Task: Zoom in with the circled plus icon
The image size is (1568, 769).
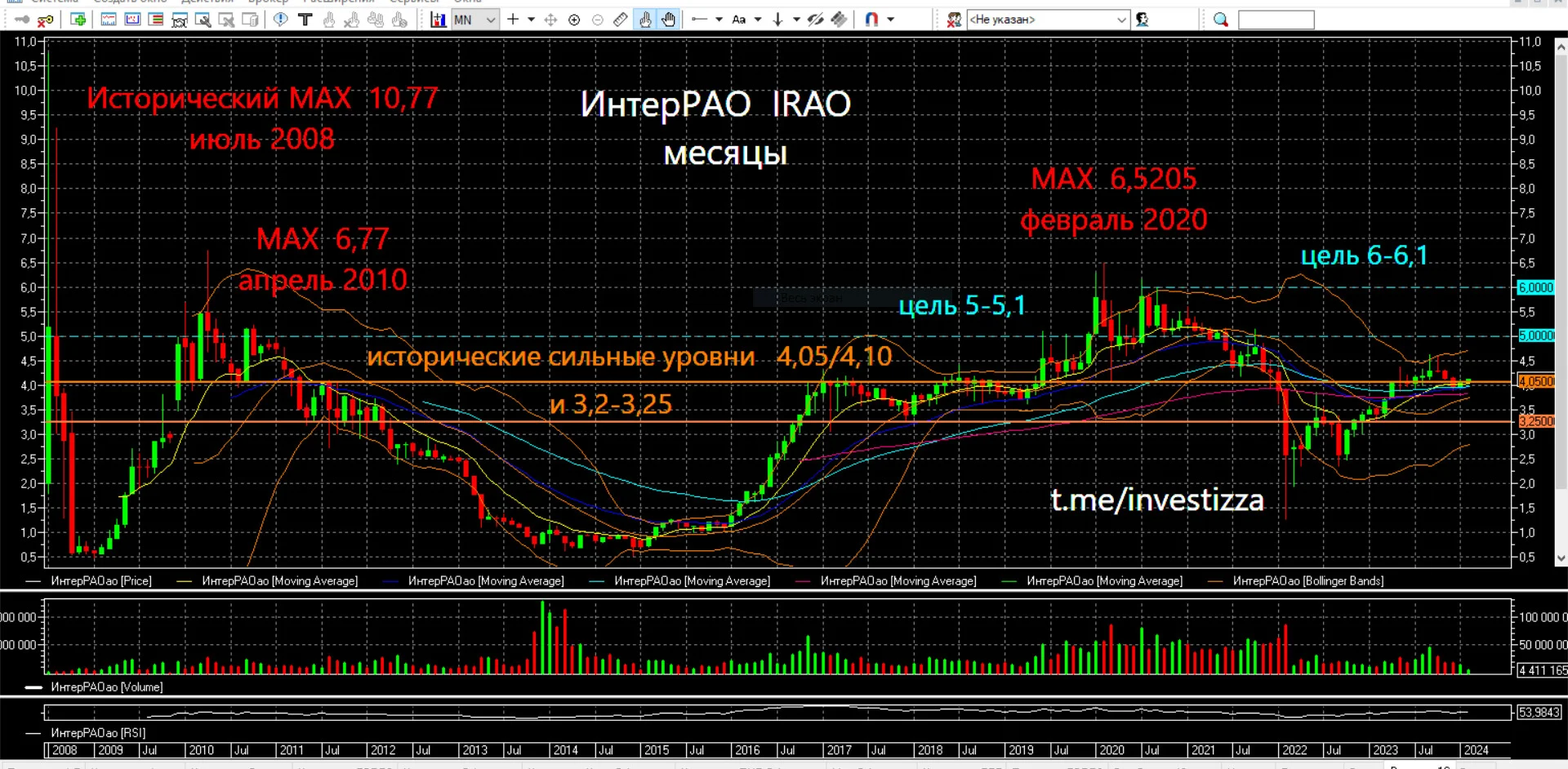Action: [x=574, y=20]
